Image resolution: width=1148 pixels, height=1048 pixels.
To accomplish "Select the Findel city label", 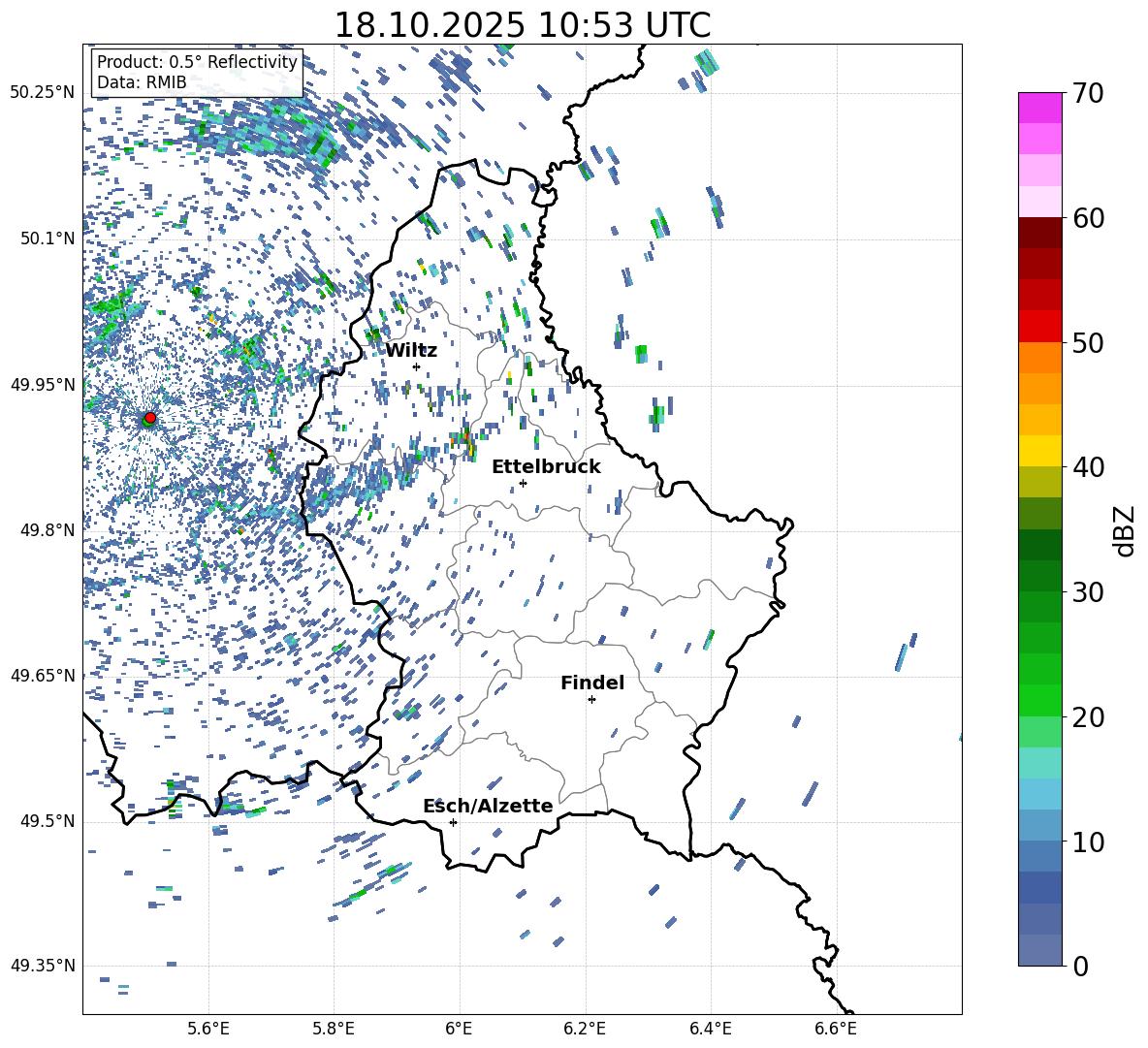I will click(x=592, y=683).
